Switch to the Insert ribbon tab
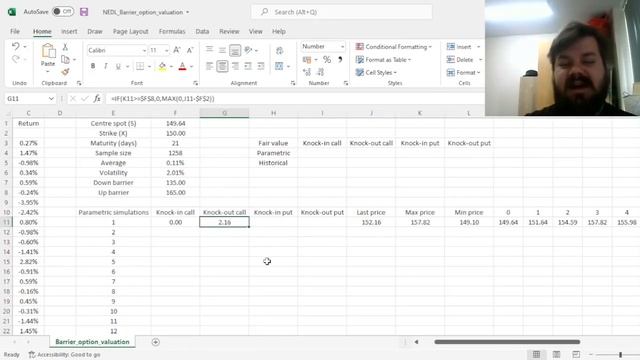This screenshot has width=640, height=360. click(x=69, y=31)
